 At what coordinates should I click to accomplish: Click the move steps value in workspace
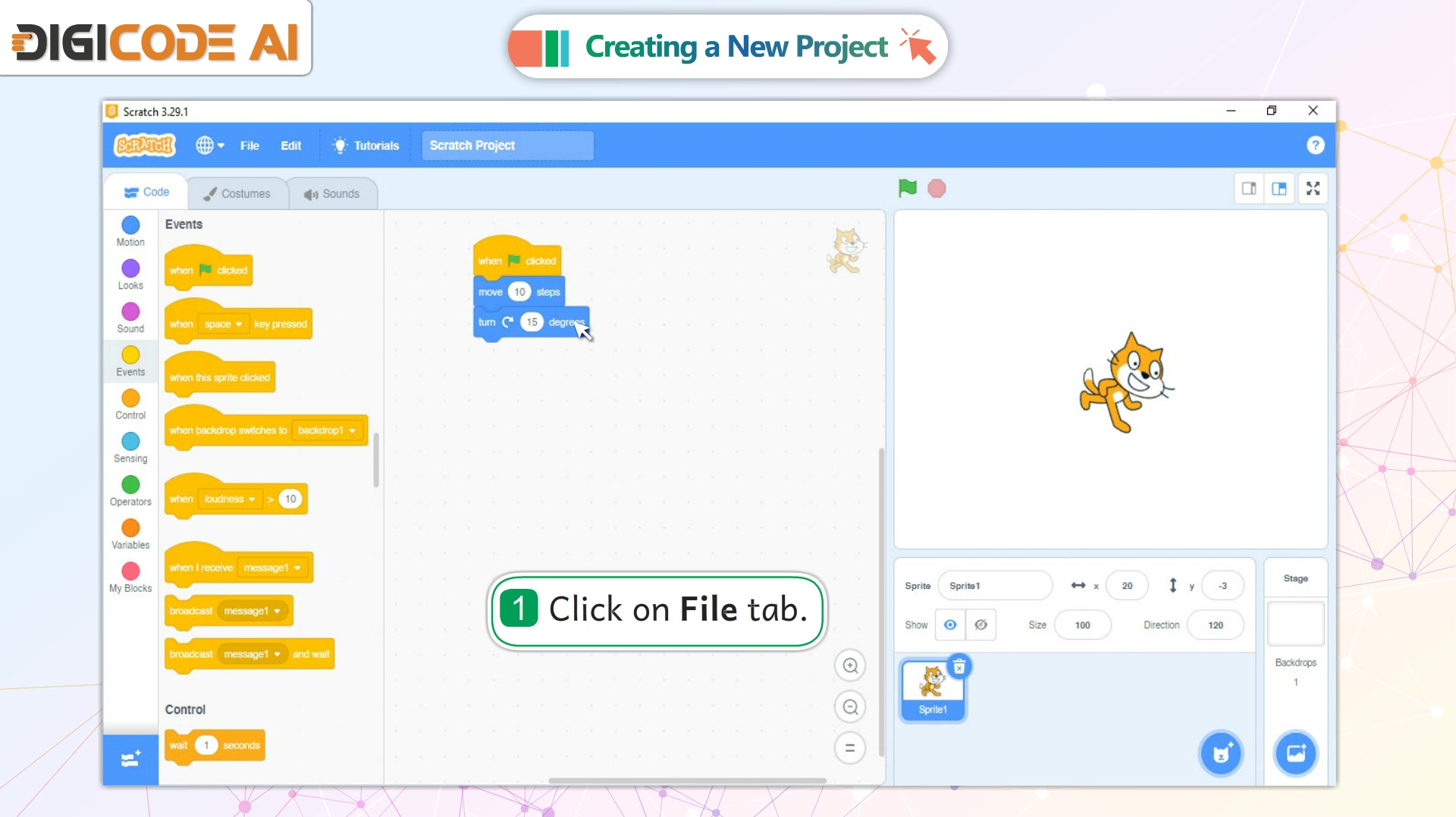(519, 292)
